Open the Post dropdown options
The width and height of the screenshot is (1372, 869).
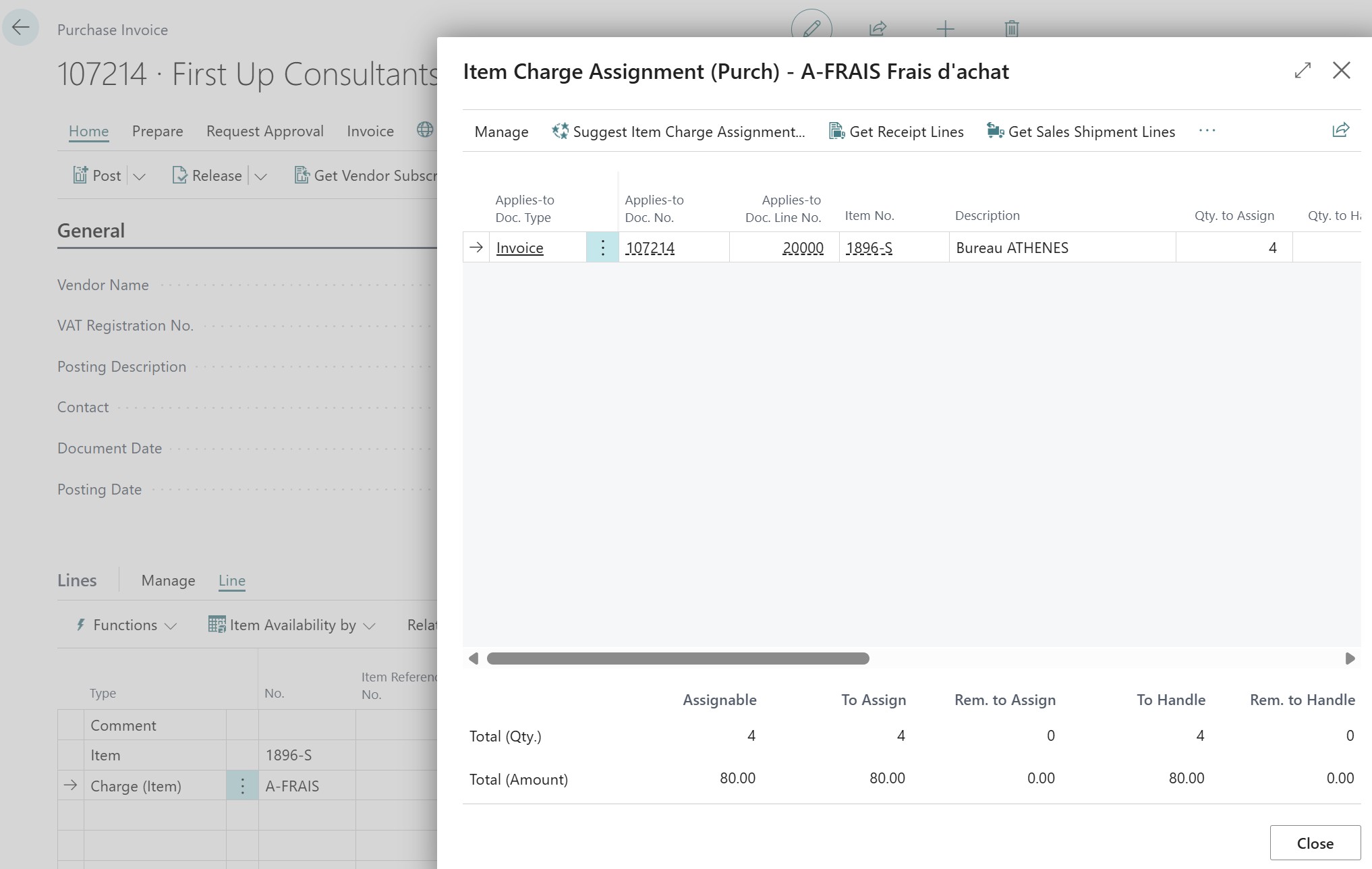(x=140, y=176)
